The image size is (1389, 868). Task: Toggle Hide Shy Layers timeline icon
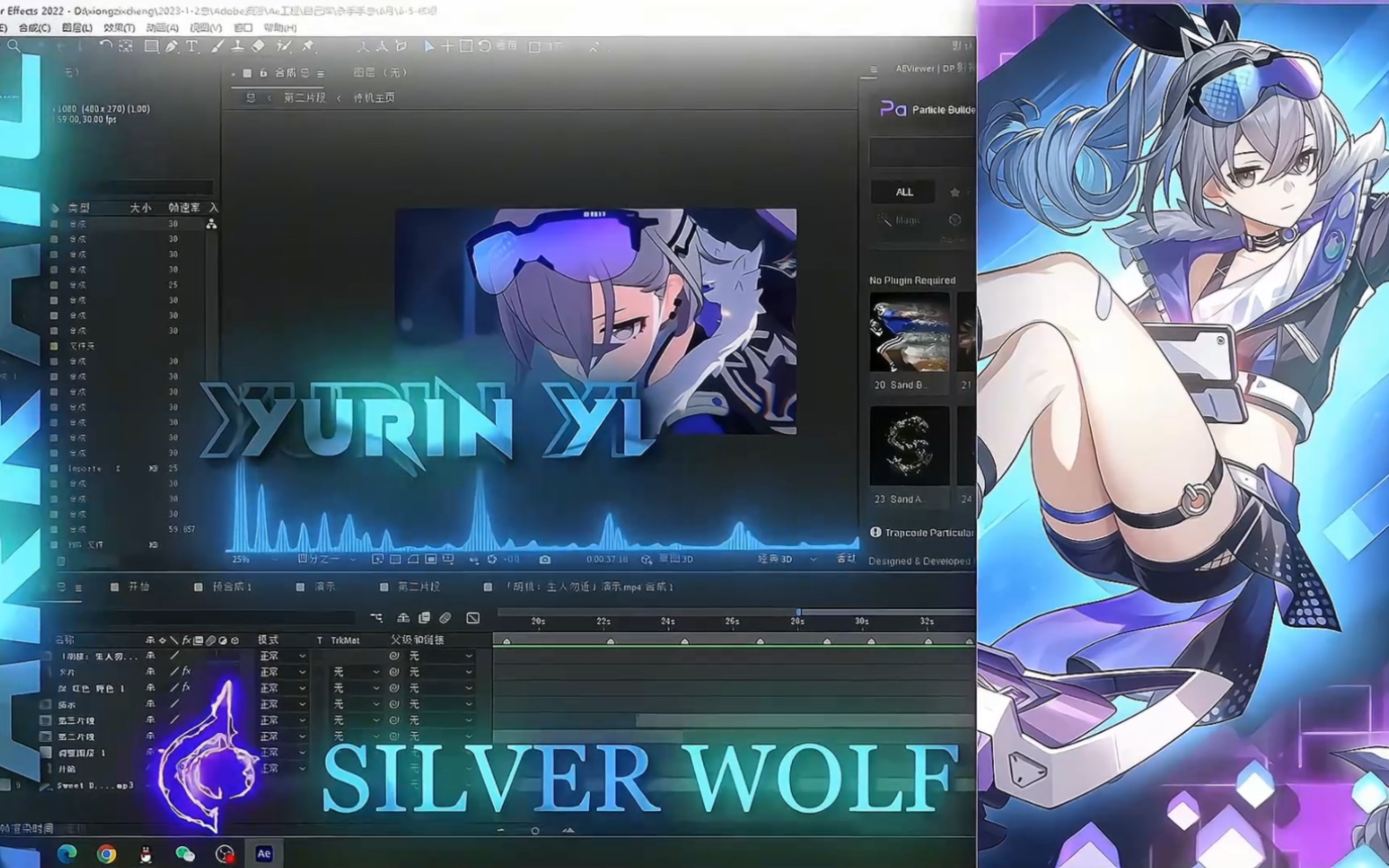click(404, 619)
